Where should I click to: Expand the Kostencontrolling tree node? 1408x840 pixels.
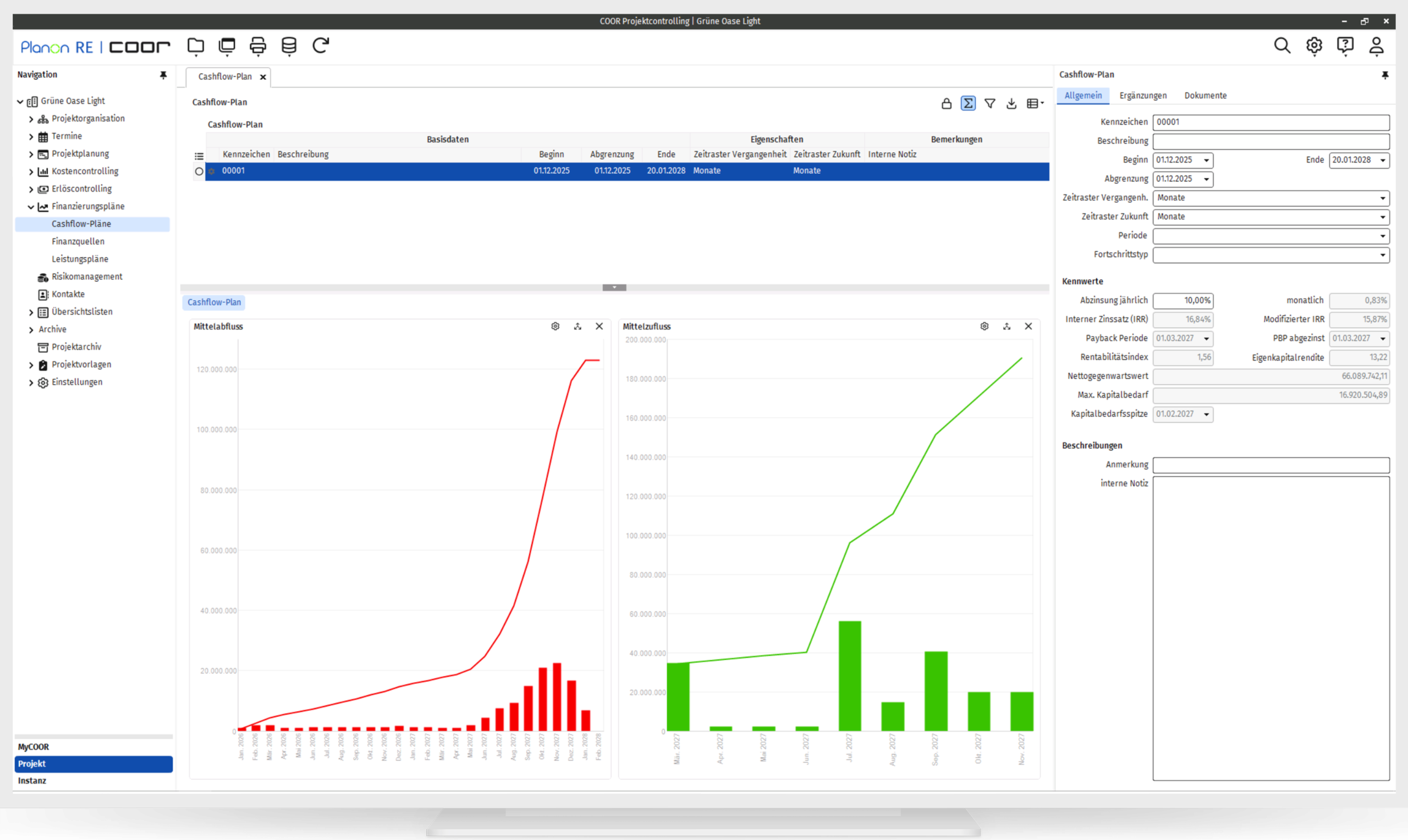point(31,172)
